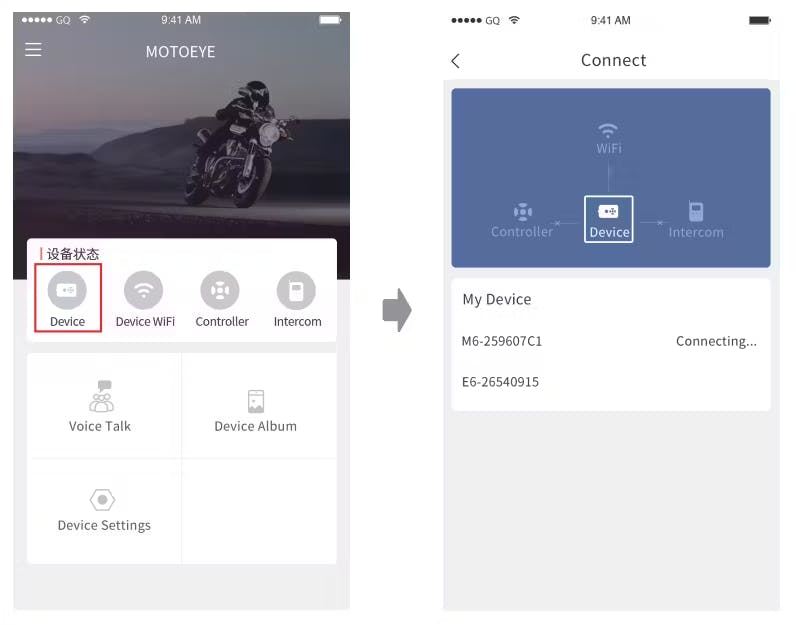Tap the Connect screen title

[613, 60]
